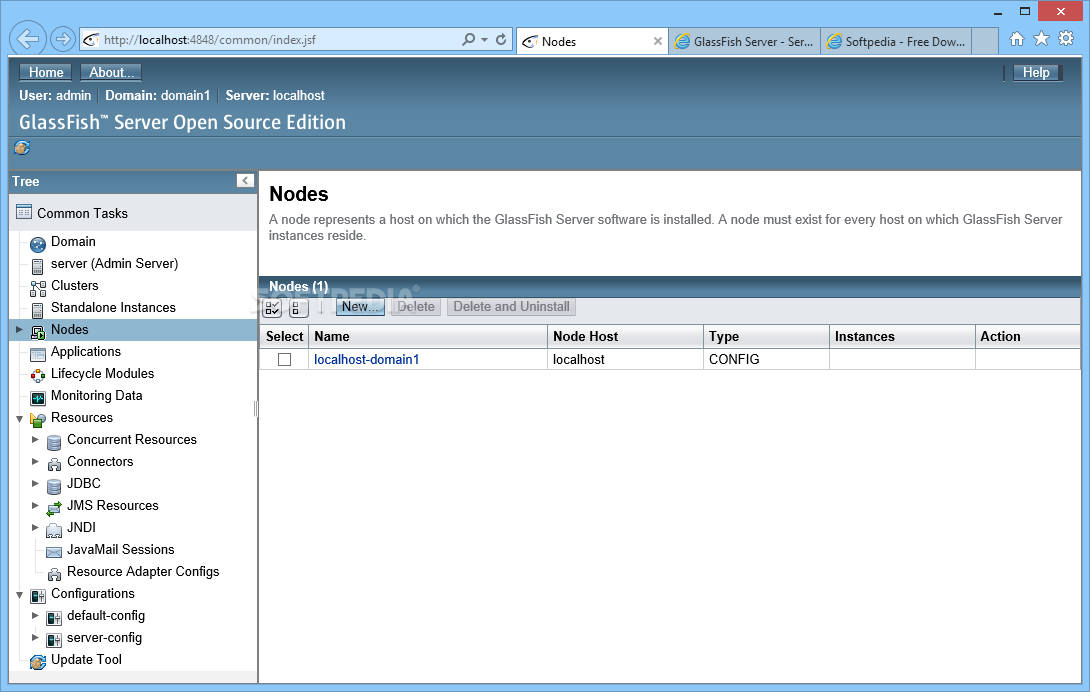Open the localhost-domain1 node link
The width and height of the screenshot is (1090, 692).
tap(366, 360)
